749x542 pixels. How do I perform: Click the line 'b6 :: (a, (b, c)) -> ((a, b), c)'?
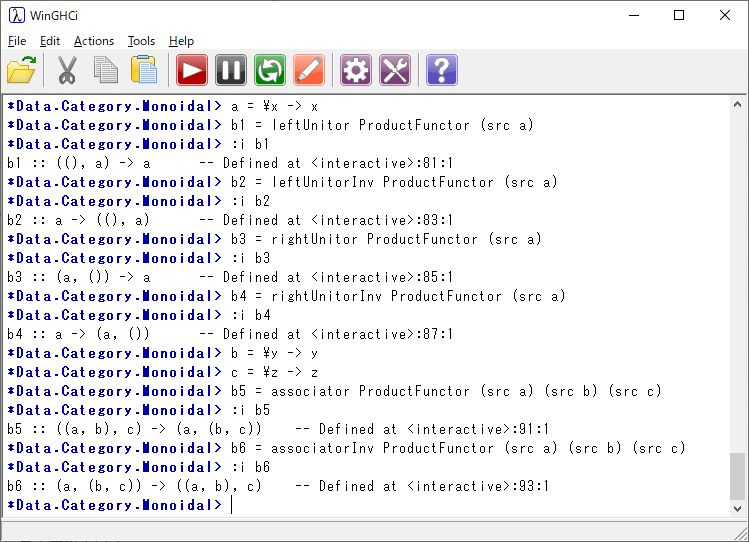134,486
